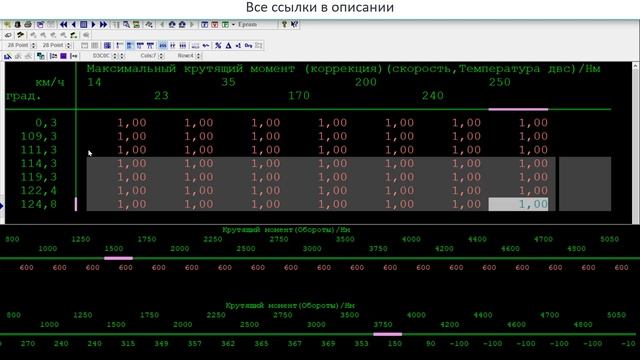The image size is (640, 360).
Task: Click the км/ч axis label
Action: click(x=50, y=82)
